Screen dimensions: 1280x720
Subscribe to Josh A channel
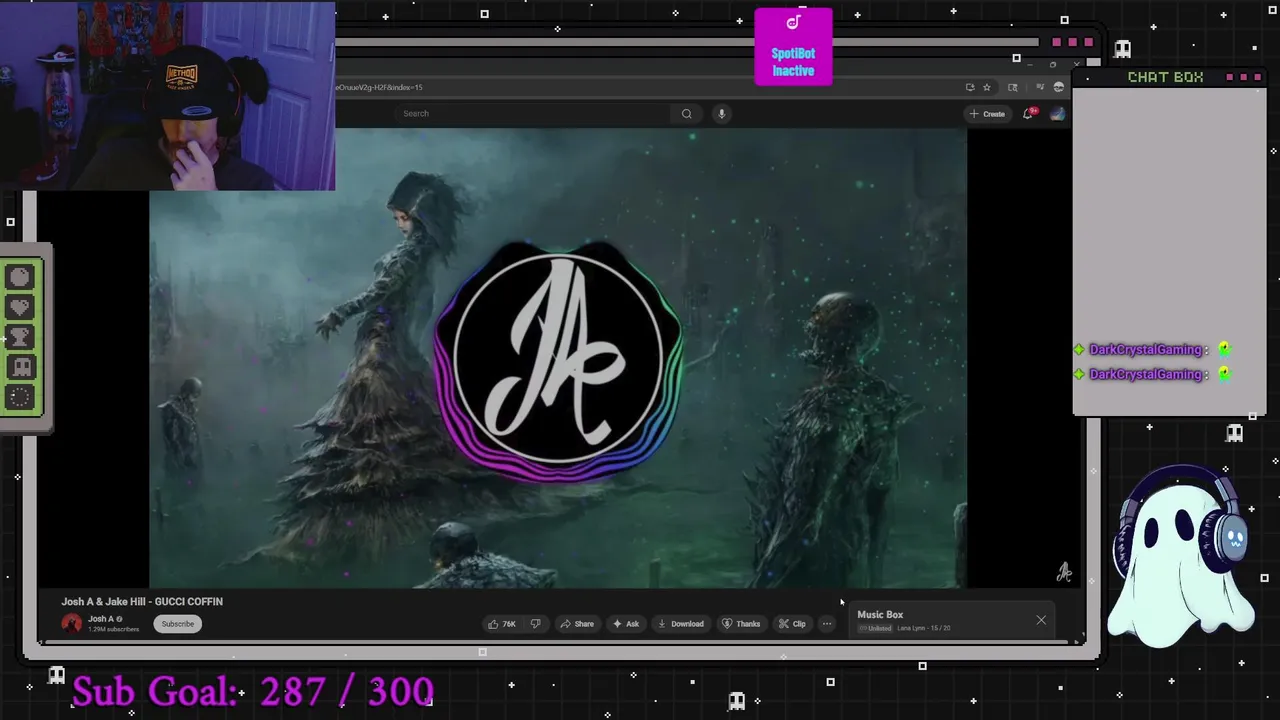pos(178,624)
